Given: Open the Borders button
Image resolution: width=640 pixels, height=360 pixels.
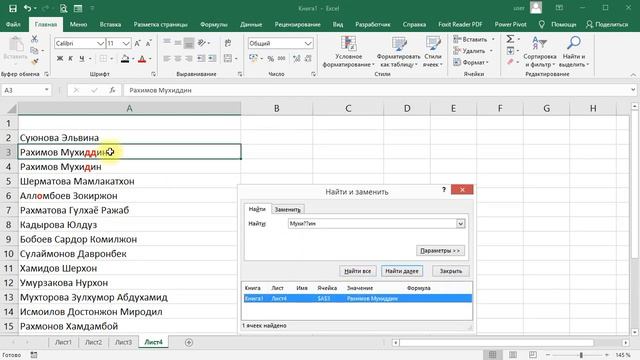Looking at the screenshot, I should [103, 59].
